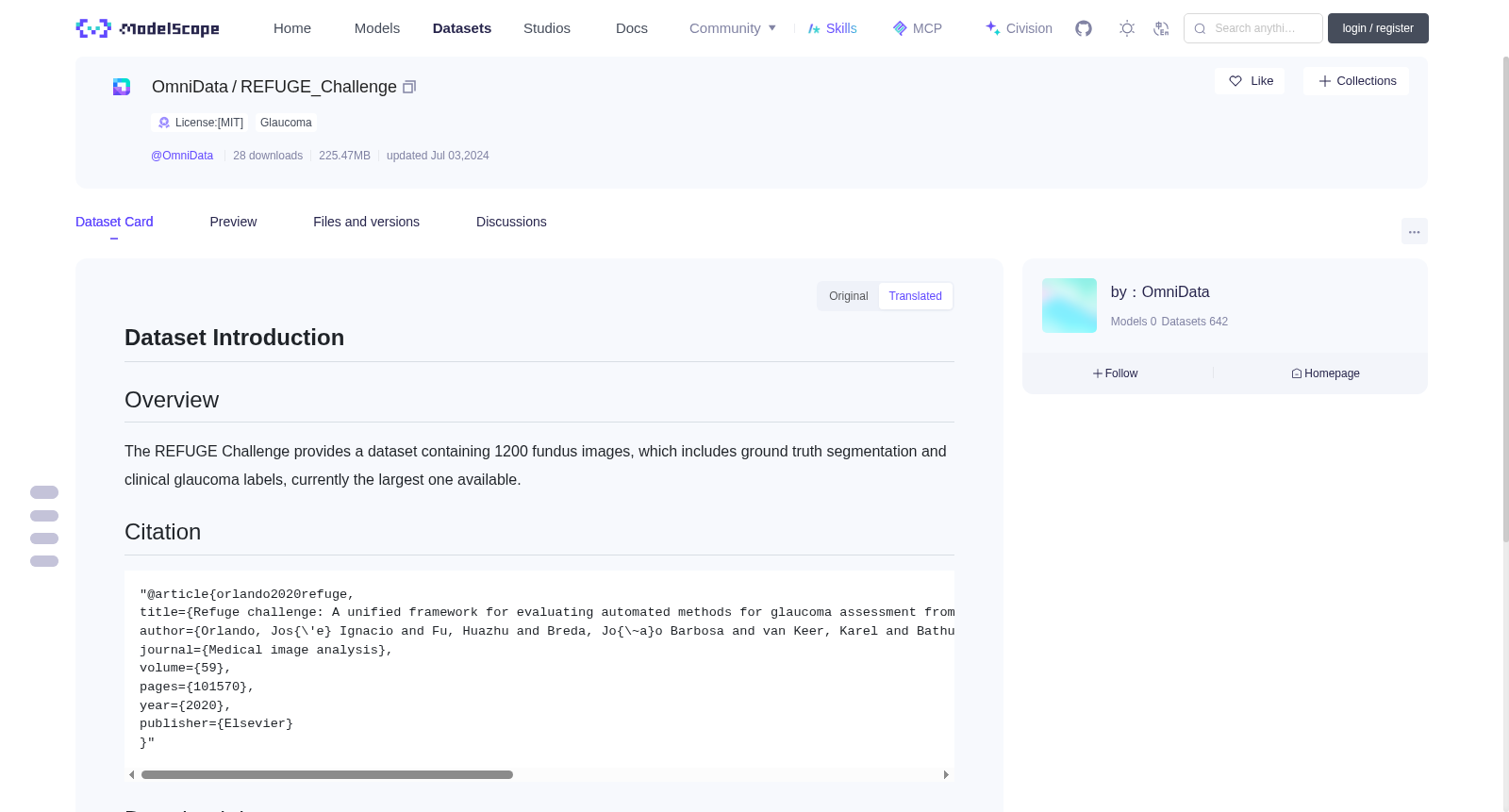Click the 'publisher={Elsevier}' citation line

point(216,724)
